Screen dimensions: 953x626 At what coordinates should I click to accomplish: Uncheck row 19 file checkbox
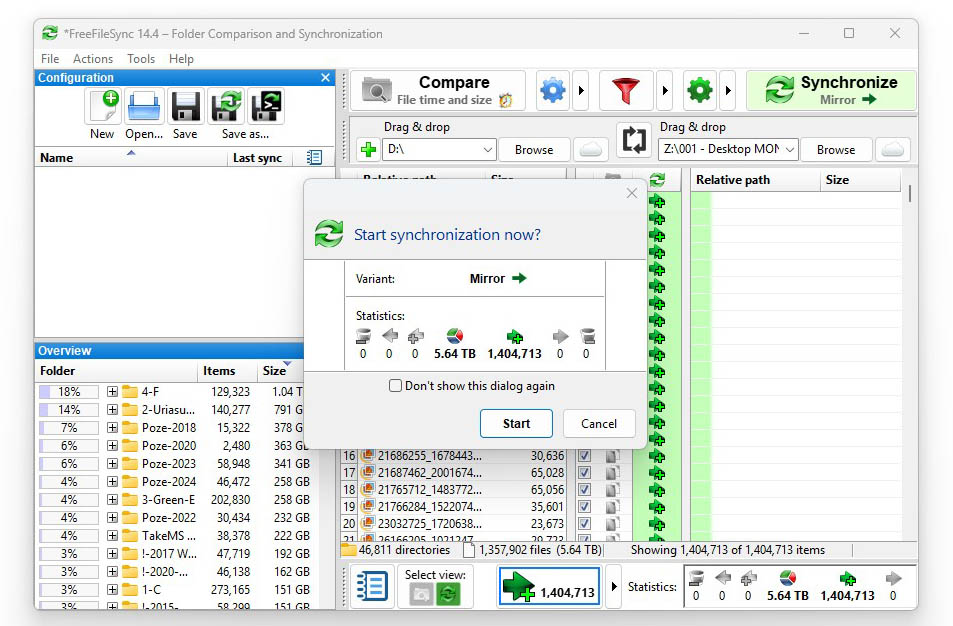click(584, 506)
